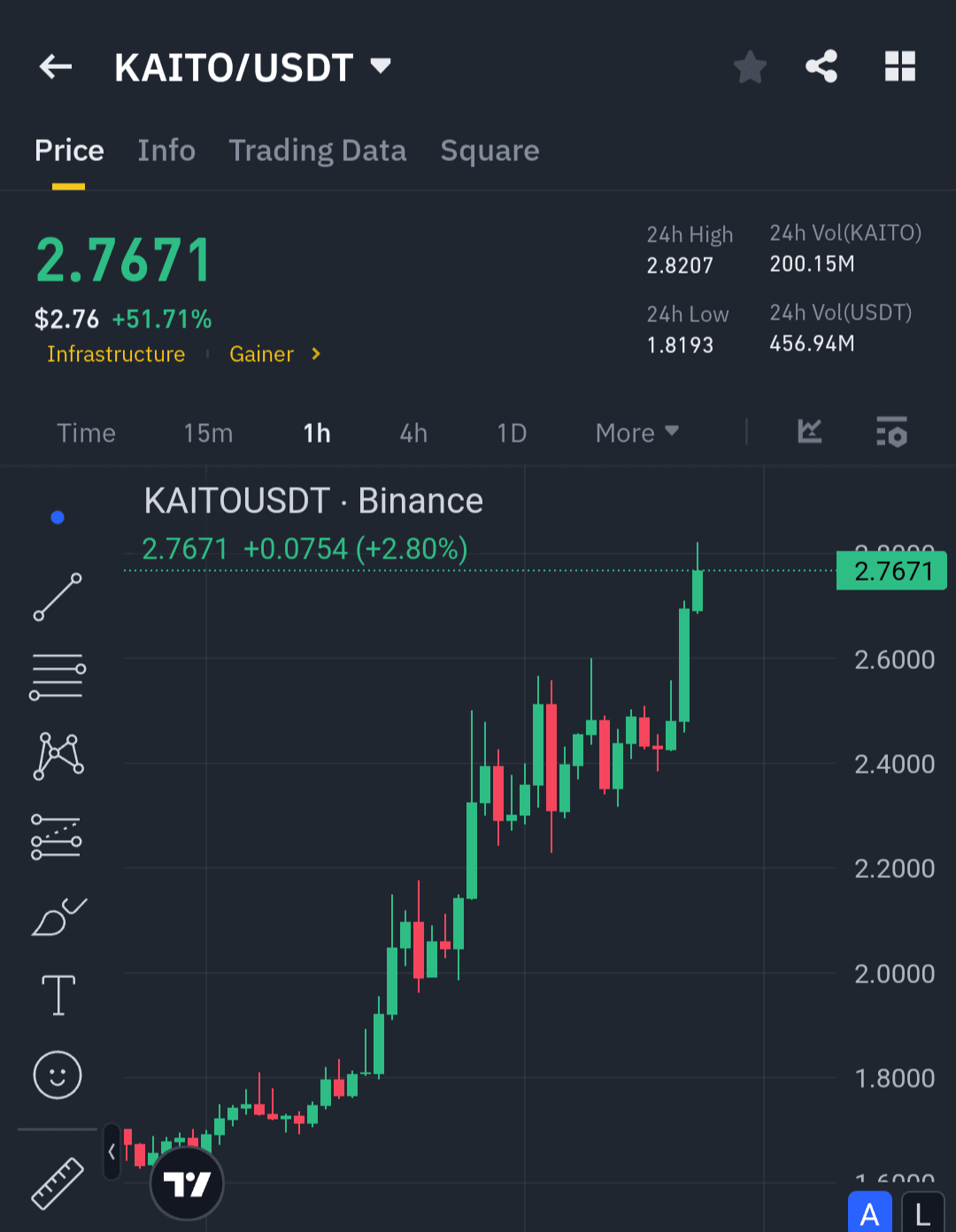Select the horizontal lines Fibonacci tool
The height and width of the screenshot is (1232, 956).
point(58,677)
